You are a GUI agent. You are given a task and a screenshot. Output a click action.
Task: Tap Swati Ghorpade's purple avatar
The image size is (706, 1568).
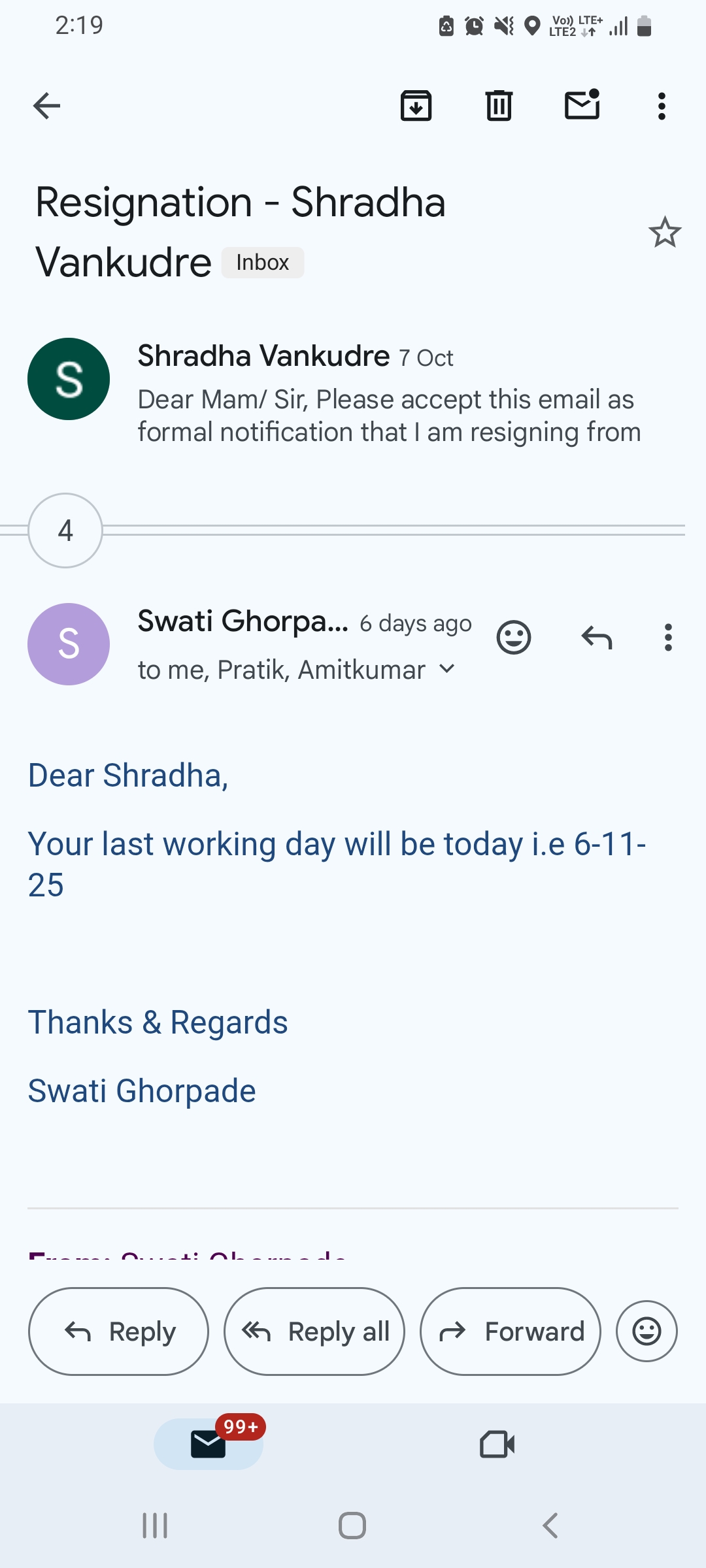point(69,644)
